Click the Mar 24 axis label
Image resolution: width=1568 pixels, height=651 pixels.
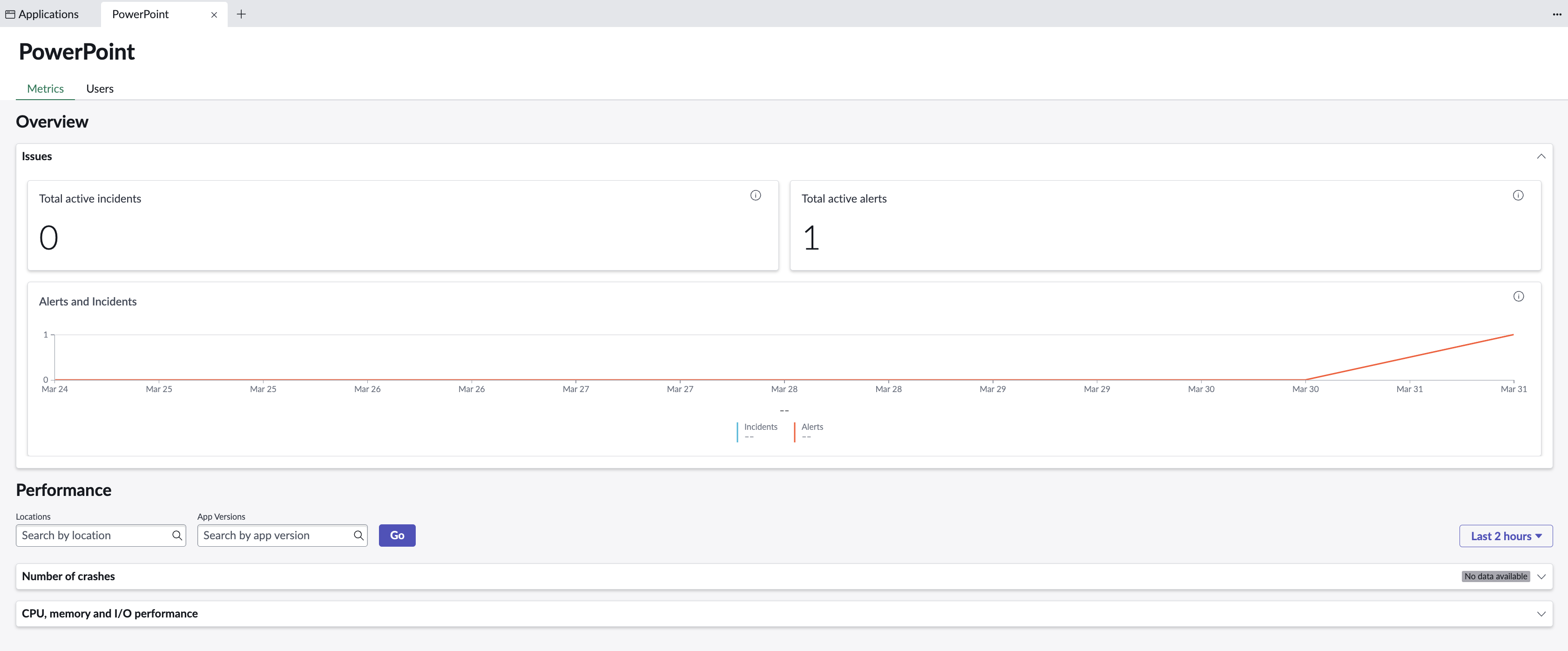[x=54, y=389]
